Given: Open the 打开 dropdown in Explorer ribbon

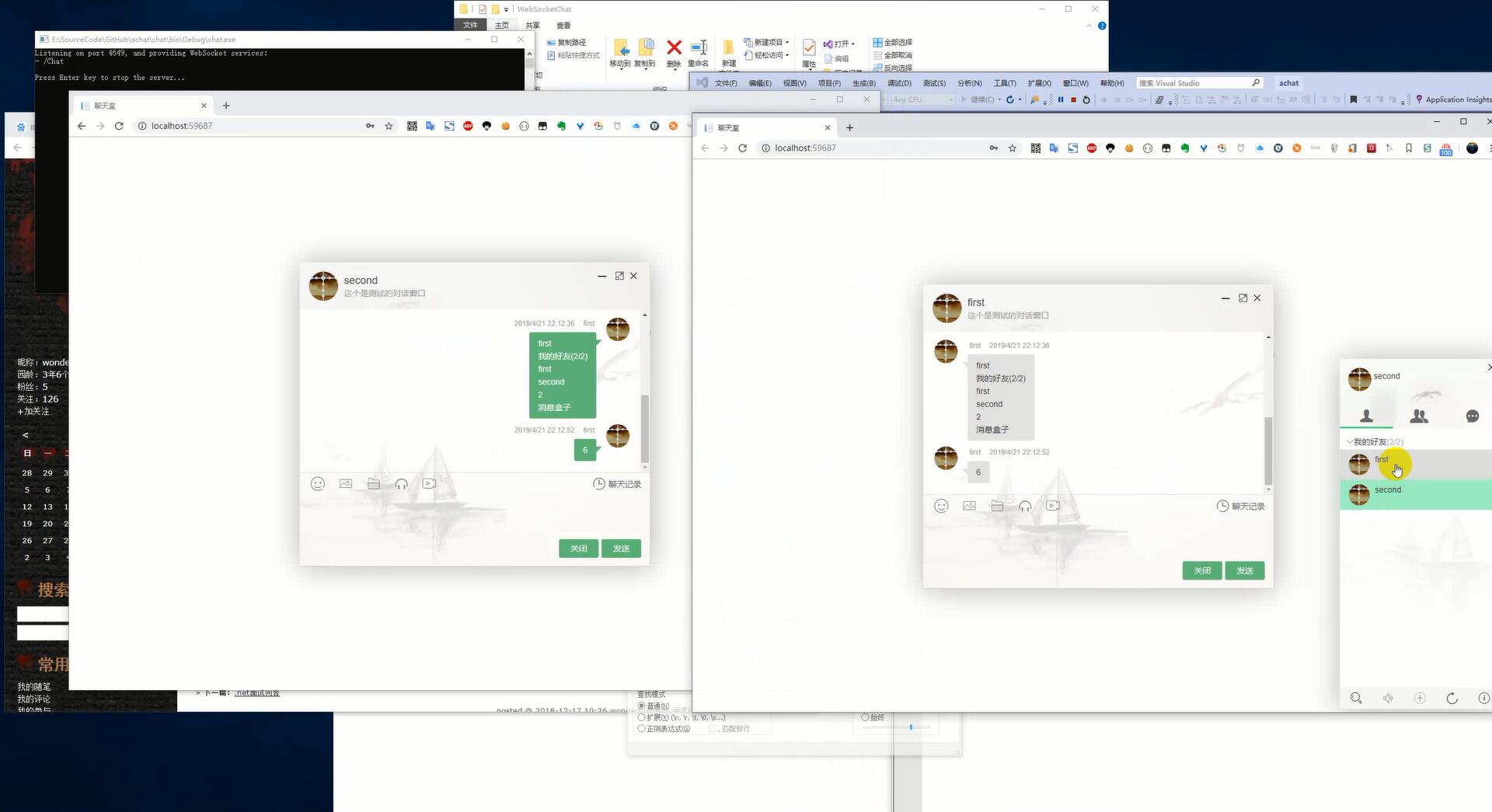Looking at the screenshot, I should pos(839,44).
